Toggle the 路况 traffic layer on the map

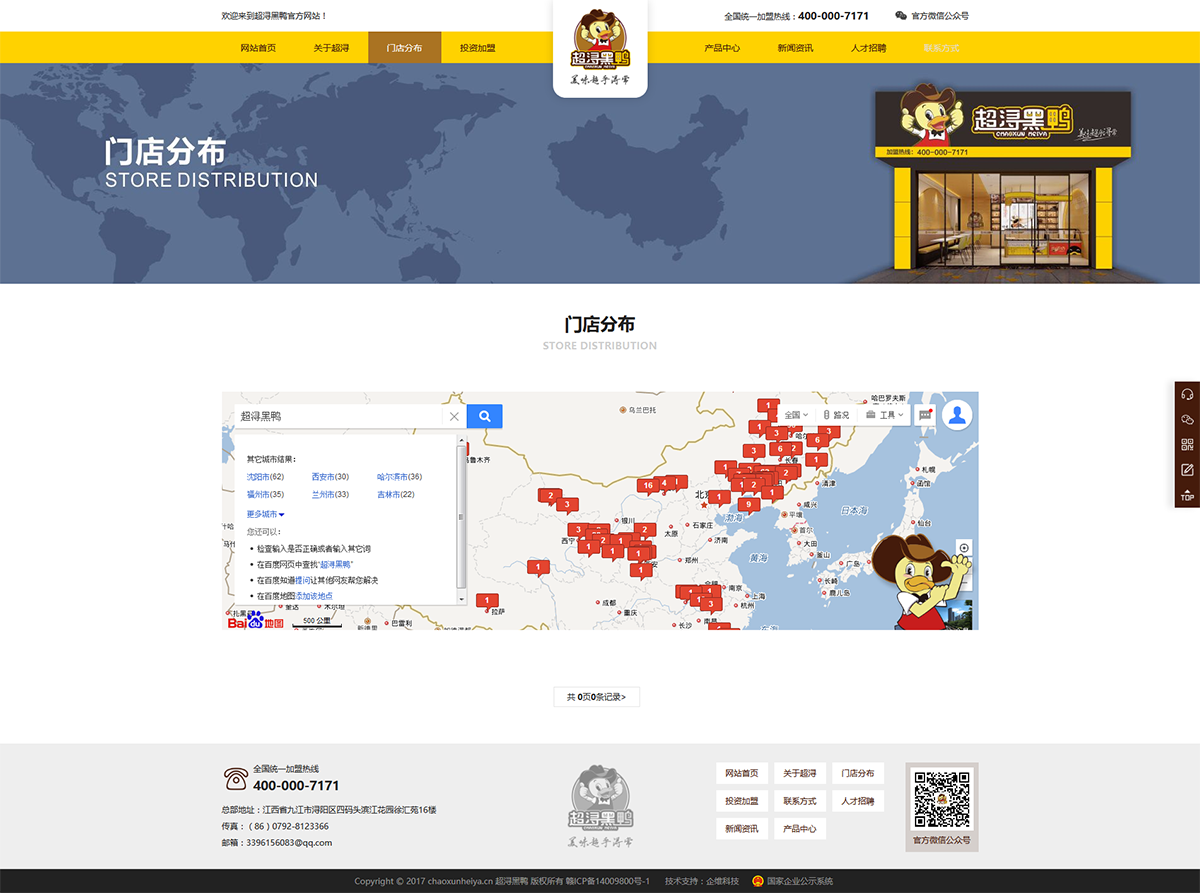point(836,415)
